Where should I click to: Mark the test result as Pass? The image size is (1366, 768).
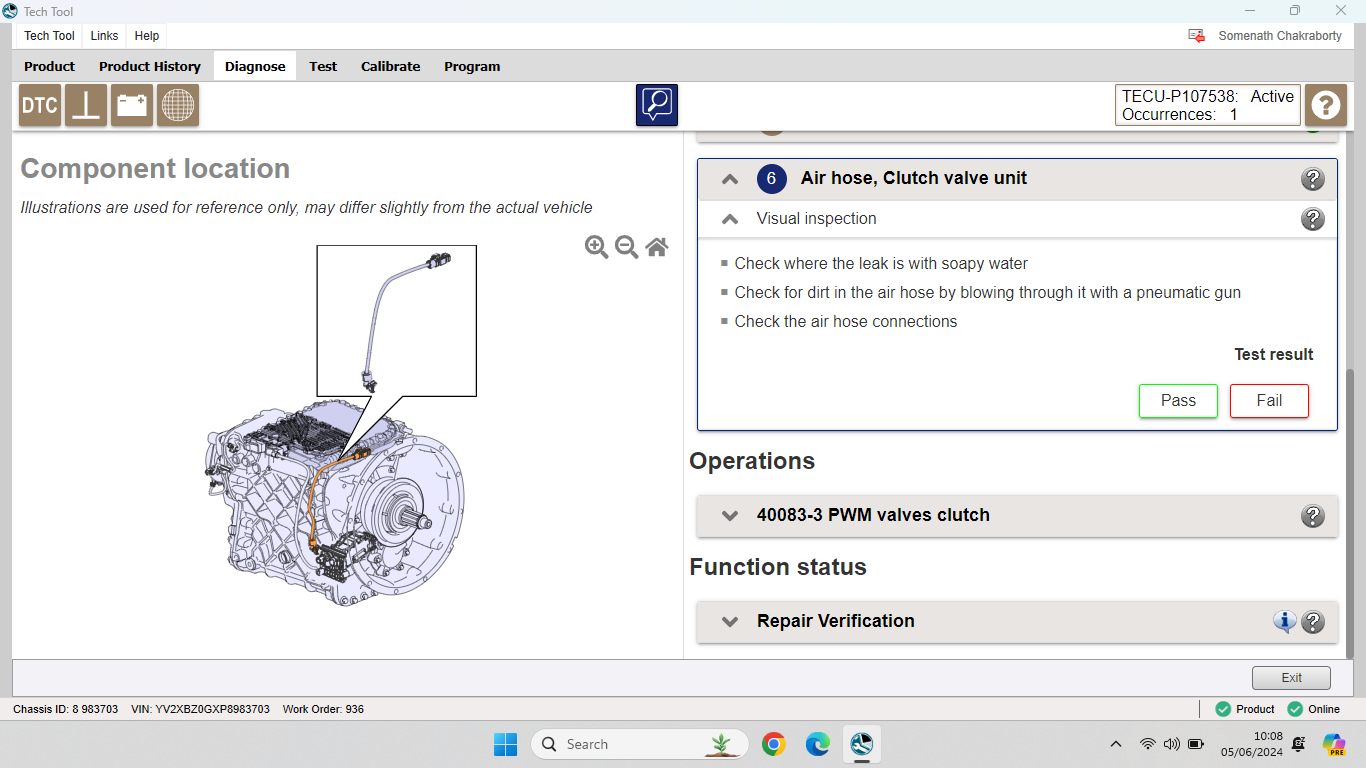pyautogui.click(x=1178, y=401)
